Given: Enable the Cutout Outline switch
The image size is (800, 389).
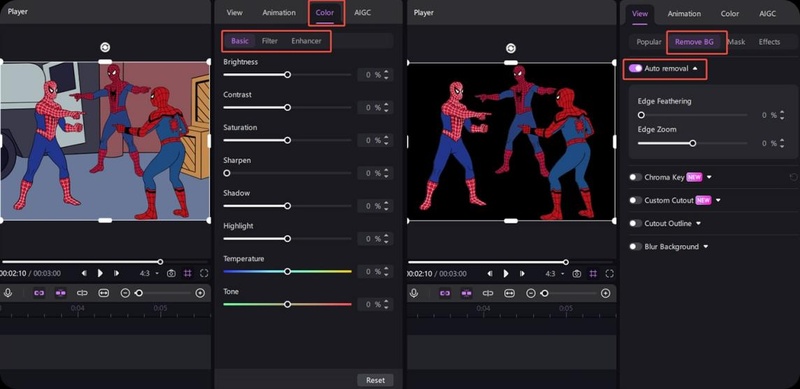Looking at the screenshot, I should pos(635,223).
